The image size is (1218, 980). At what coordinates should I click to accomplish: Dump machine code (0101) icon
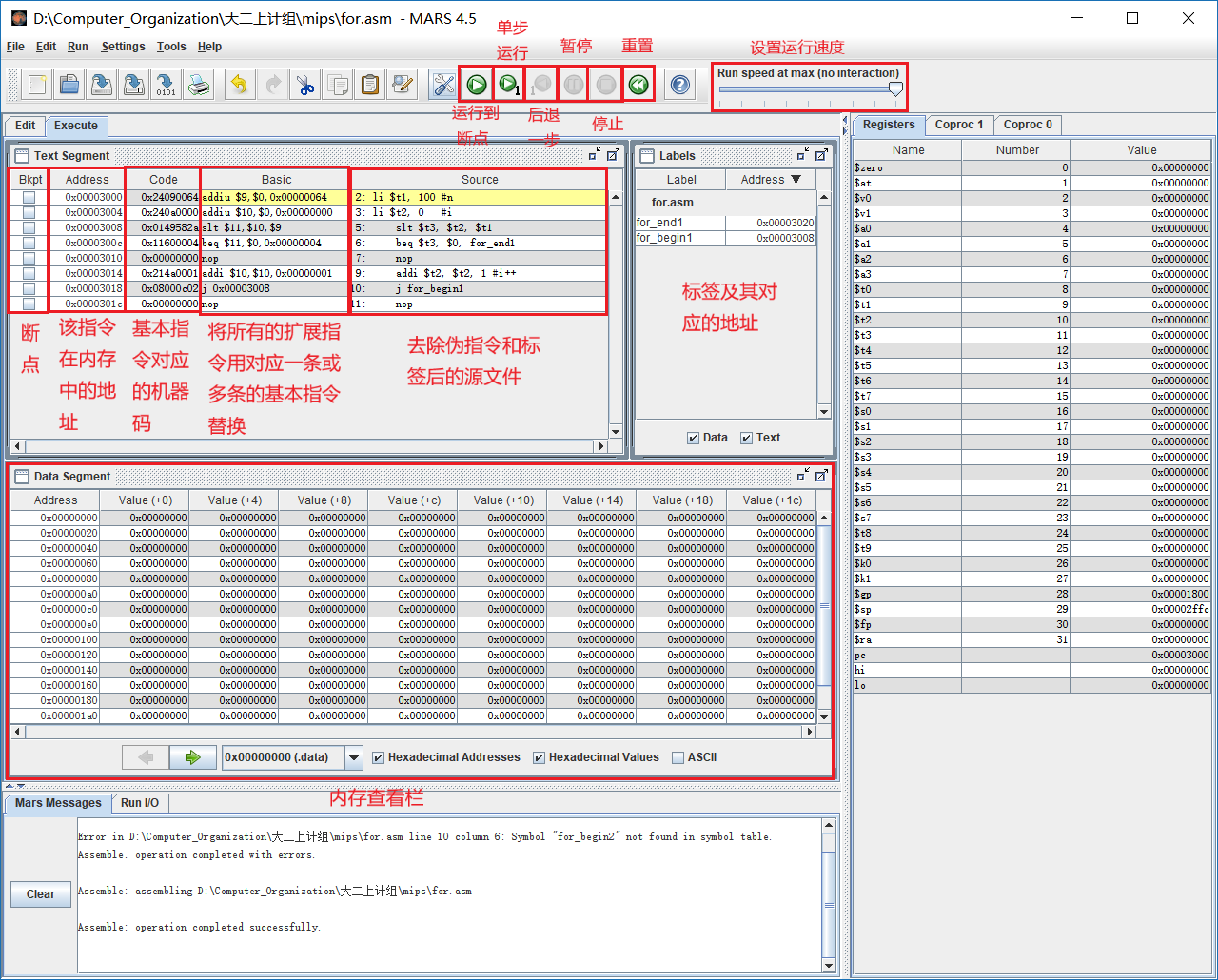[x=167, y=85]
